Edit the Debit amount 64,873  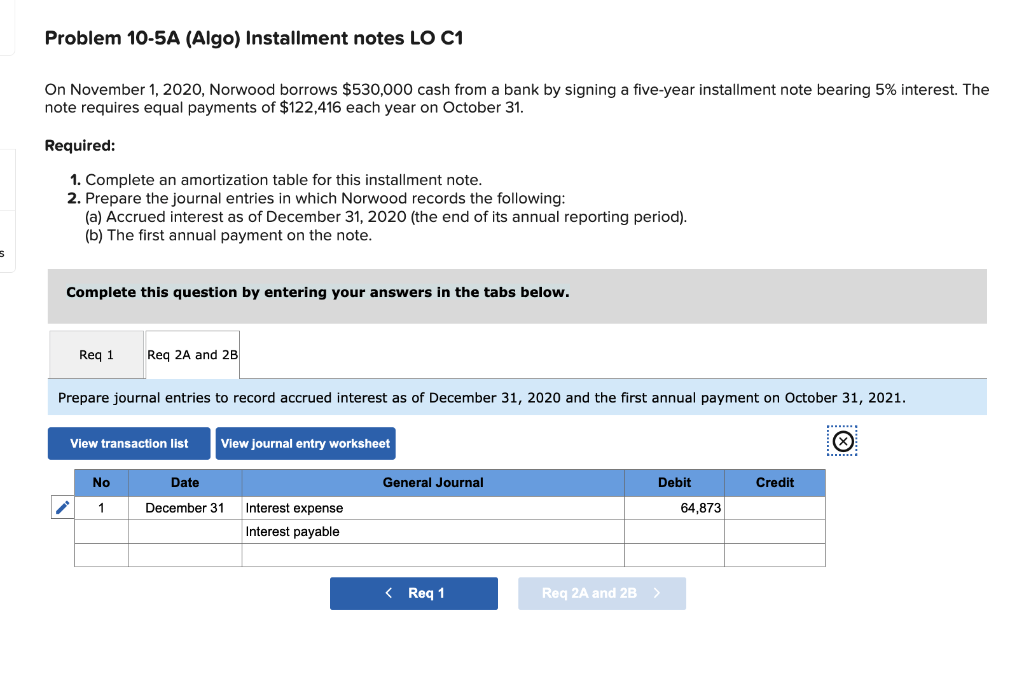[x=674, y=507]
